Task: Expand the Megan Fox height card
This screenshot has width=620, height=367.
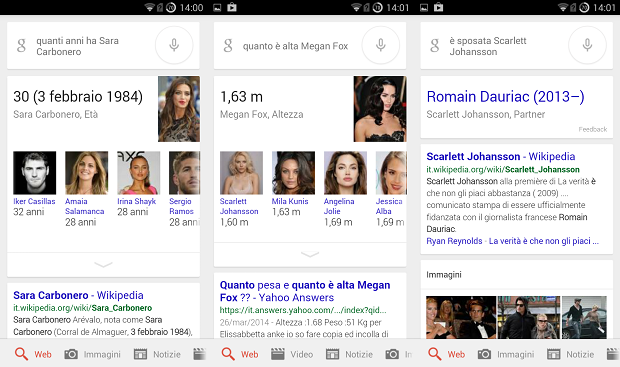Action: pyautogui.click(x=310, y=254)
